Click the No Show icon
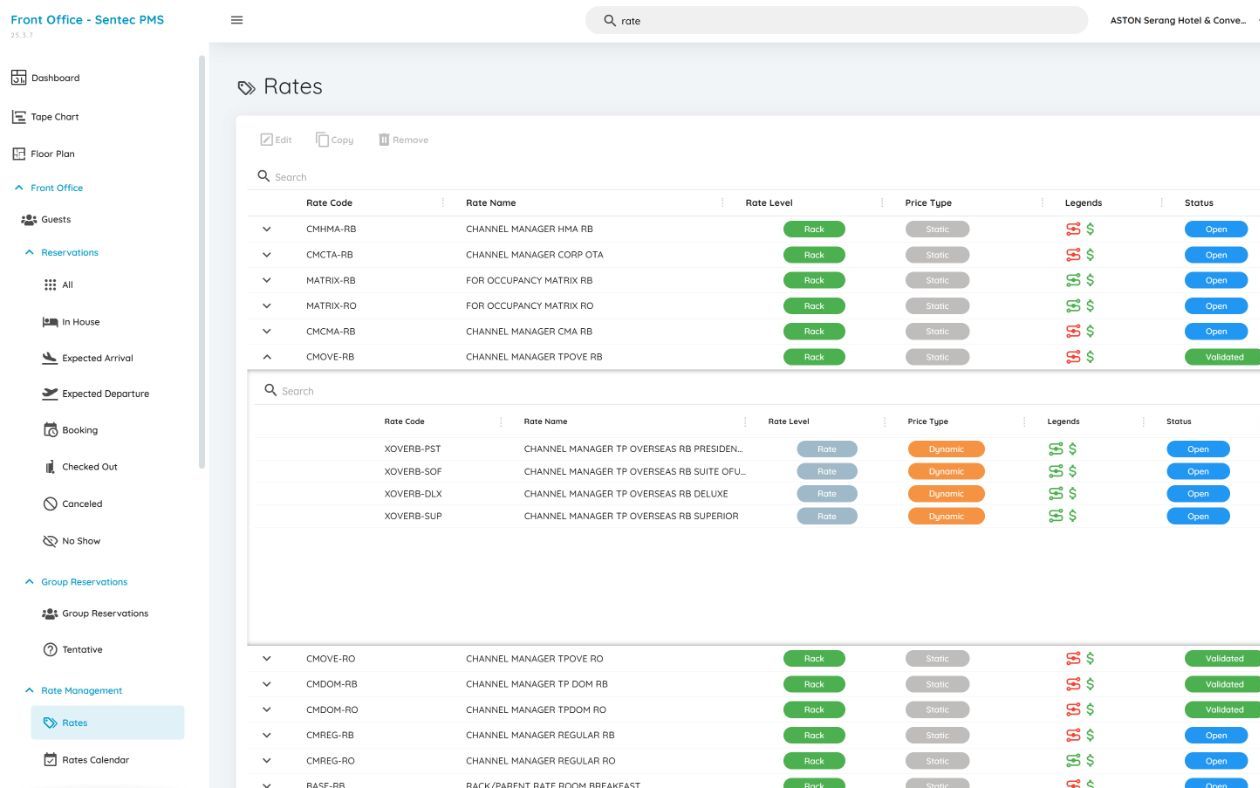The width and height of the screenshot is (1260, 788). point(50,541)
